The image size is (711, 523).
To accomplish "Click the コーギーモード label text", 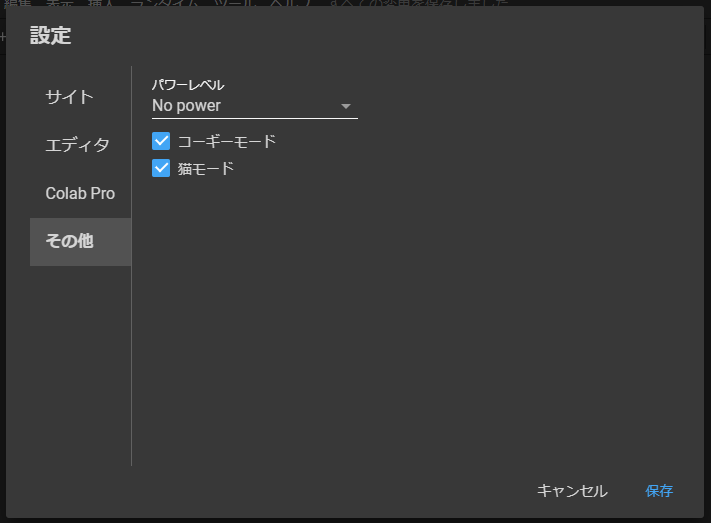I will tap(227, 142).
